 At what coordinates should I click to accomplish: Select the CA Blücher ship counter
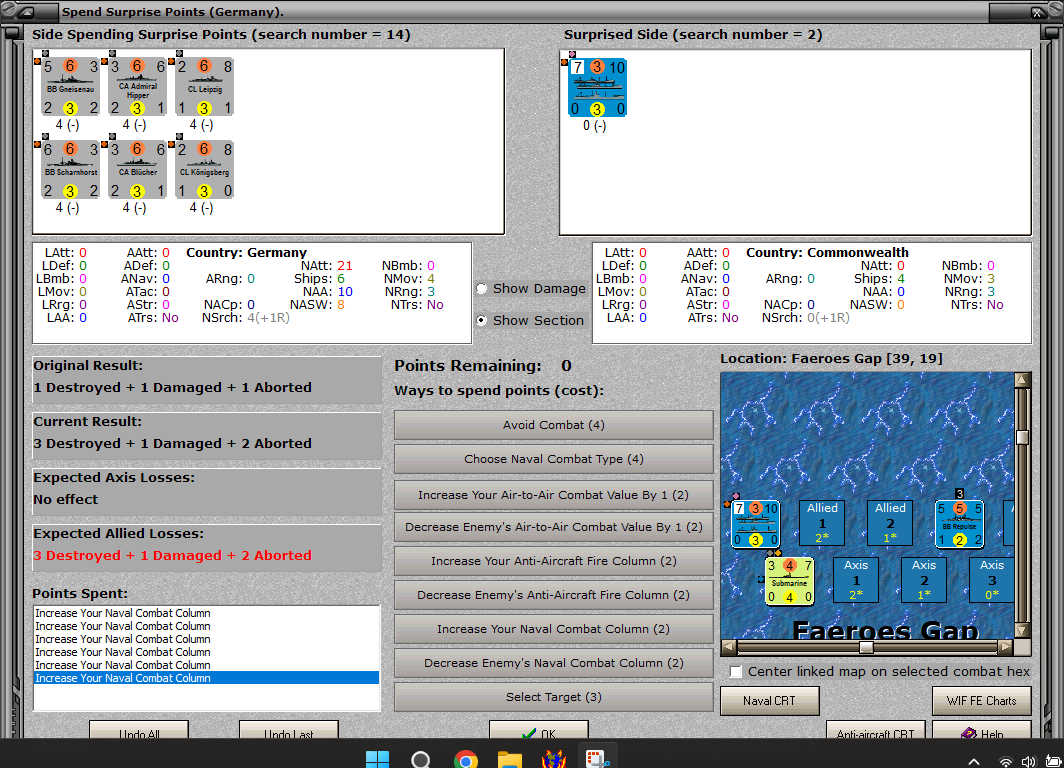[137, 170]
